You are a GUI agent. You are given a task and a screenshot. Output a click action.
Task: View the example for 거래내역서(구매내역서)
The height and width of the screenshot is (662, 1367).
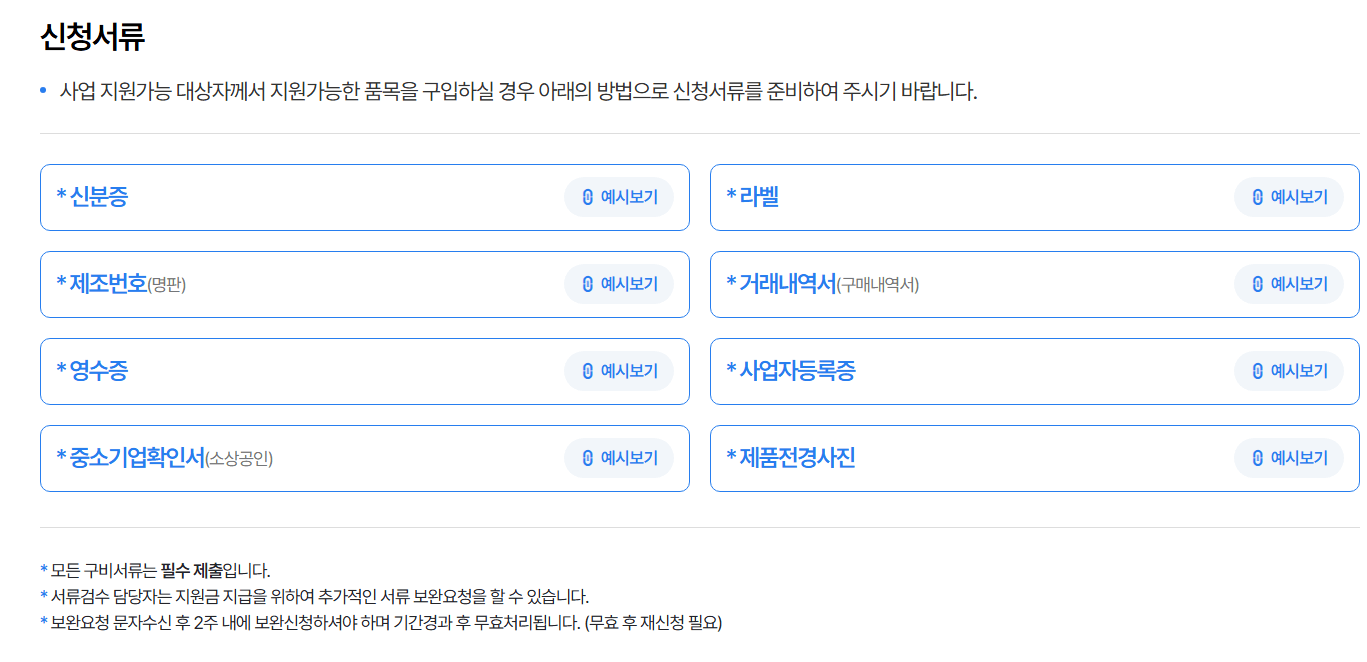(x=1290, y=284)
